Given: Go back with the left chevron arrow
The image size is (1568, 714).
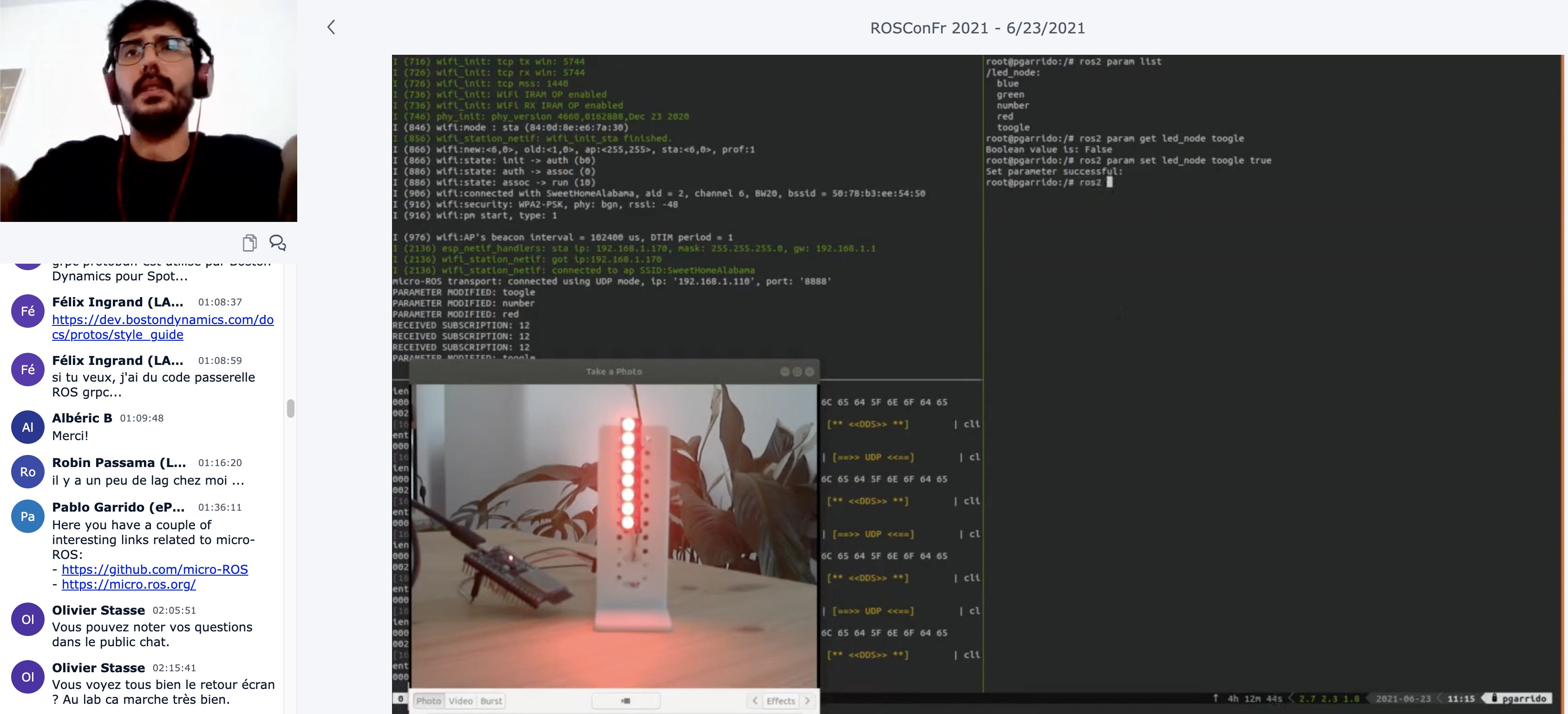Looking at the screenshot, I should 331,27.
